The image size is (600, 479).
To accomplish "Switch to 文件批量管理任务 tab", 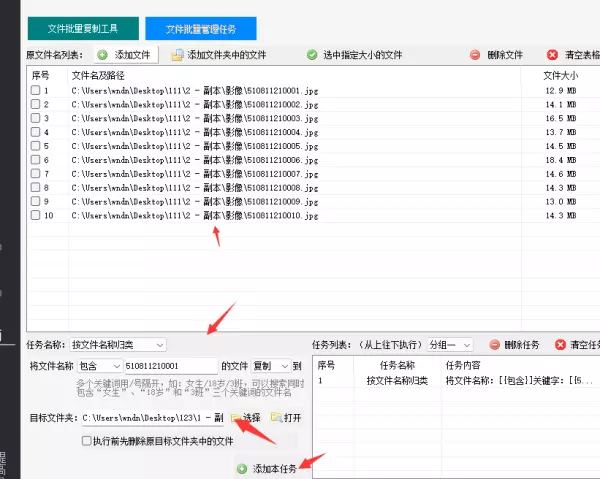I will coord(201,28).
